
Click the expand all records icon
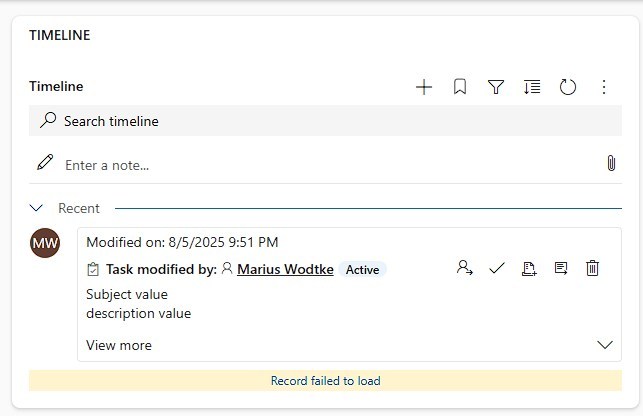point(532,87)
